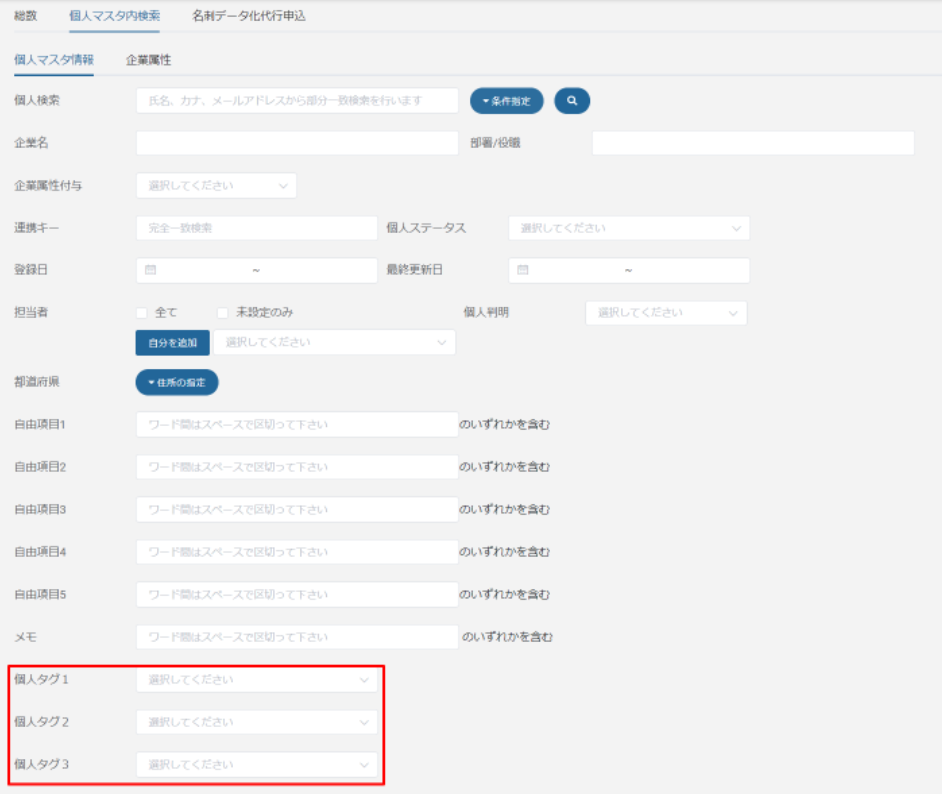Click the 個人検索 text input field
Screen dimensions: 942x794
tap(297, 101)
